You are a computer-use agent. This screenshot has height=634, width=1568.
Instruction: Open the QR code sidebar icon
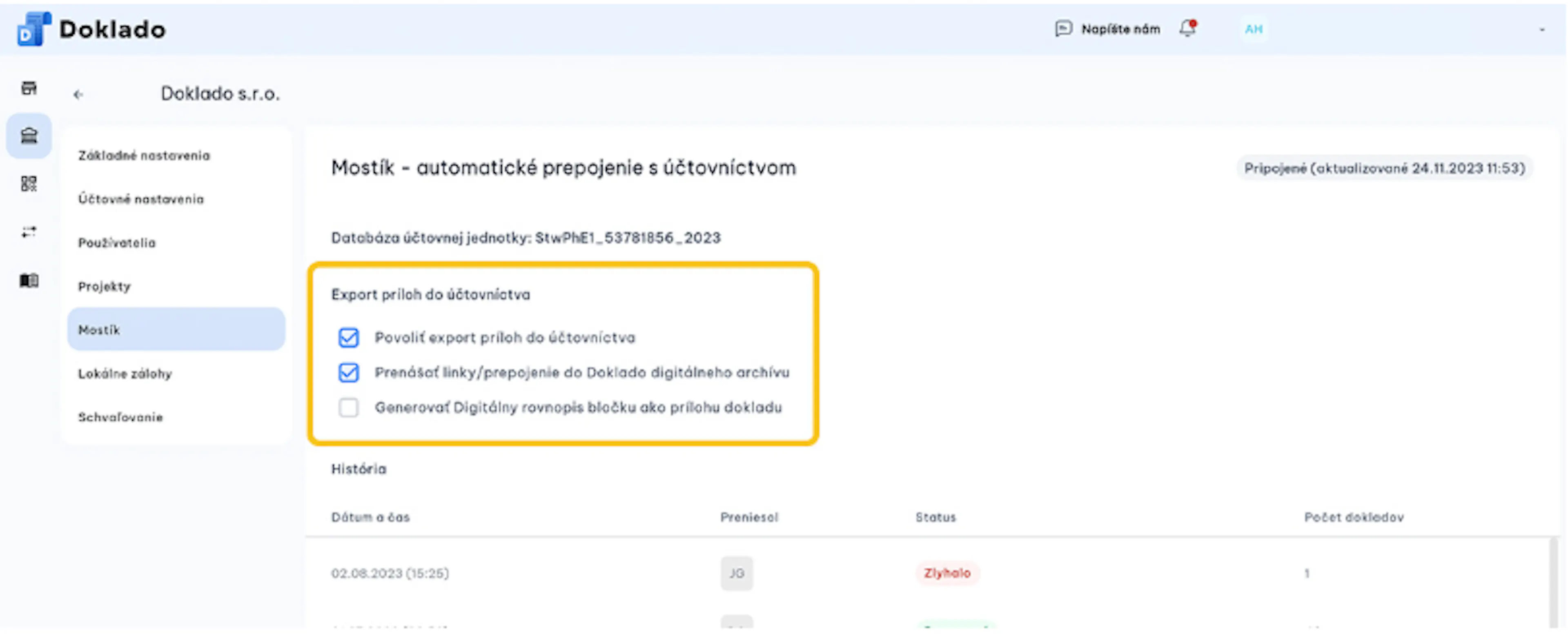[29, 183]
